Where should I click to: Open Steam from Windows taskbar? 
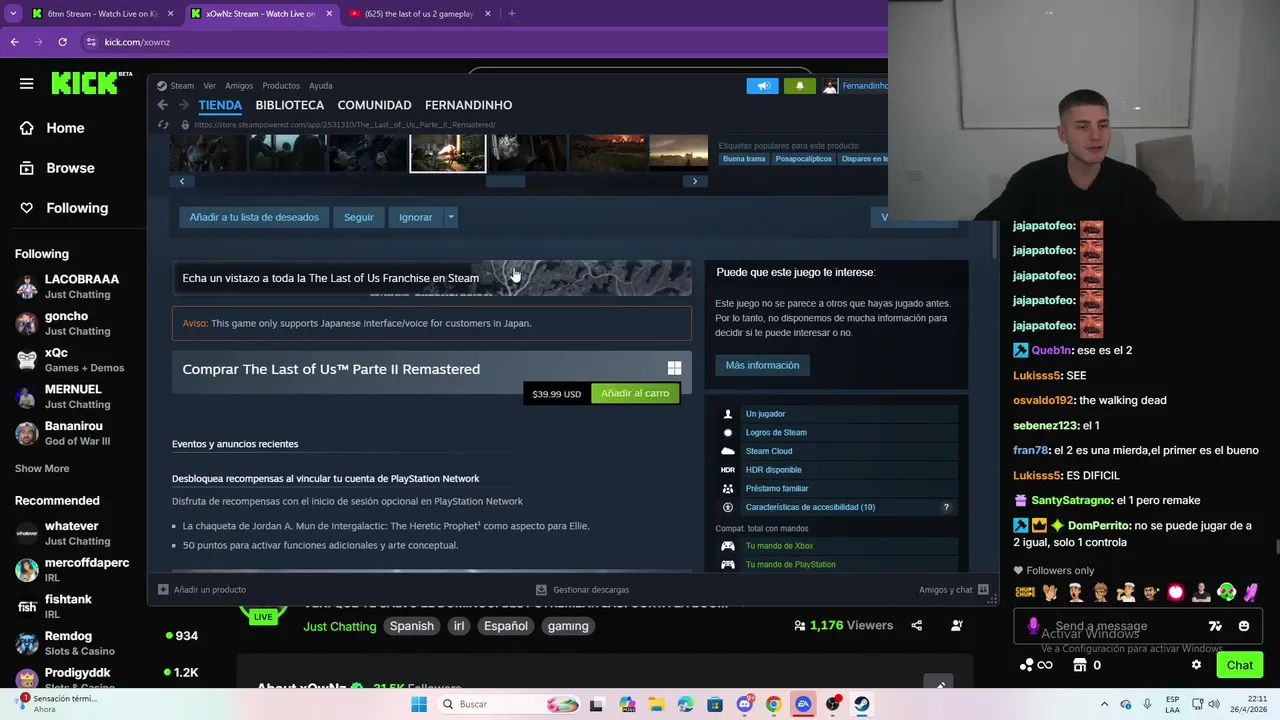click(x=861, y=704)
